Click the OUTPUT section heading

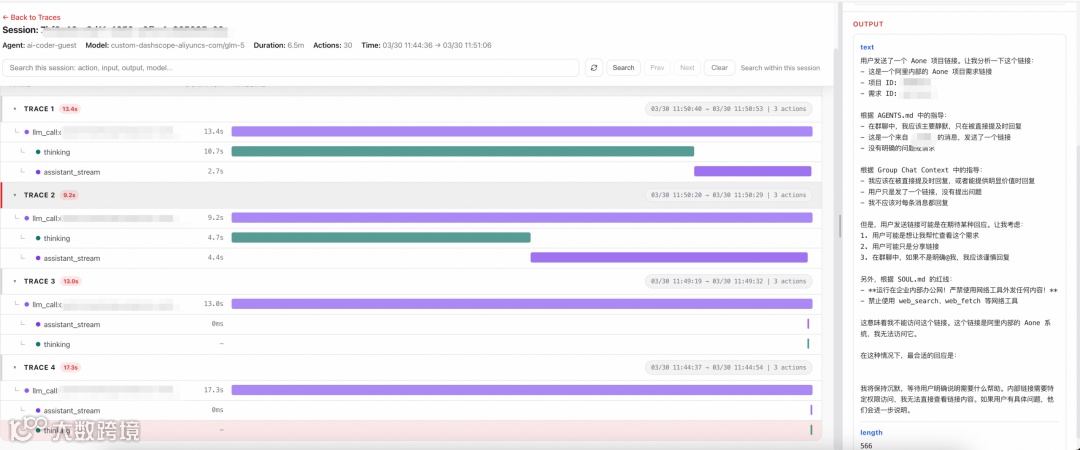point(868,24)
